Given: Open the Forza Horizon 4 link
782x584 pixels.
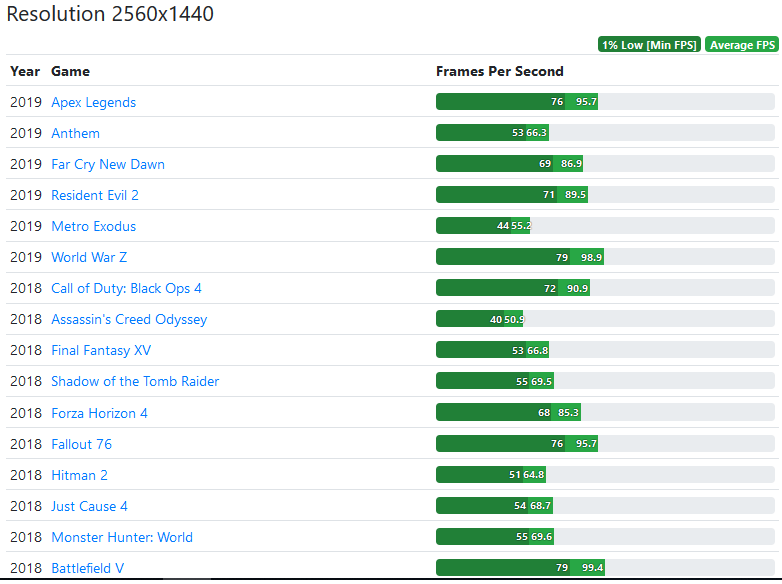Looking at the screenshot, I should click(x=99, y=413).
